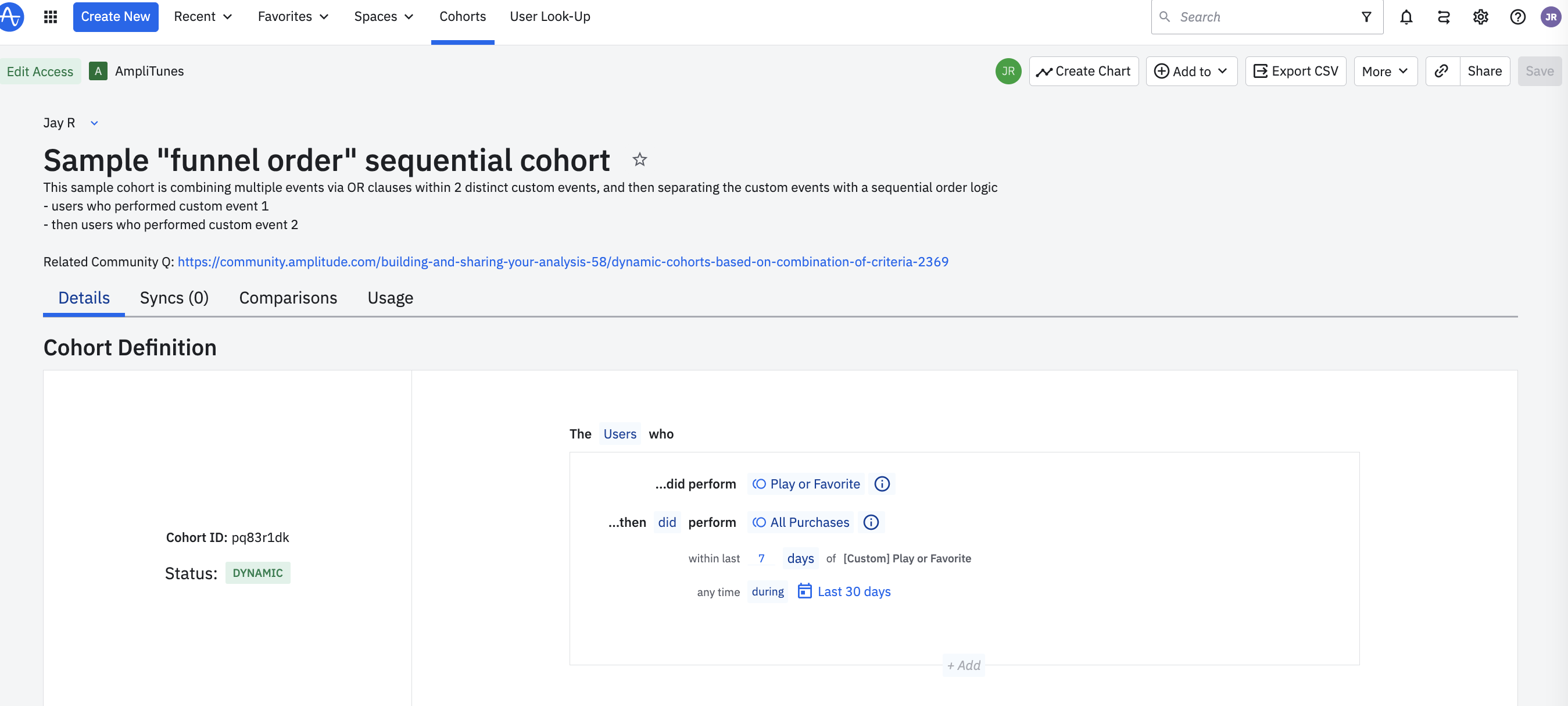Open the settings gear icon
Viewport: 1568px width, 706px height.
coord(1480,17)
